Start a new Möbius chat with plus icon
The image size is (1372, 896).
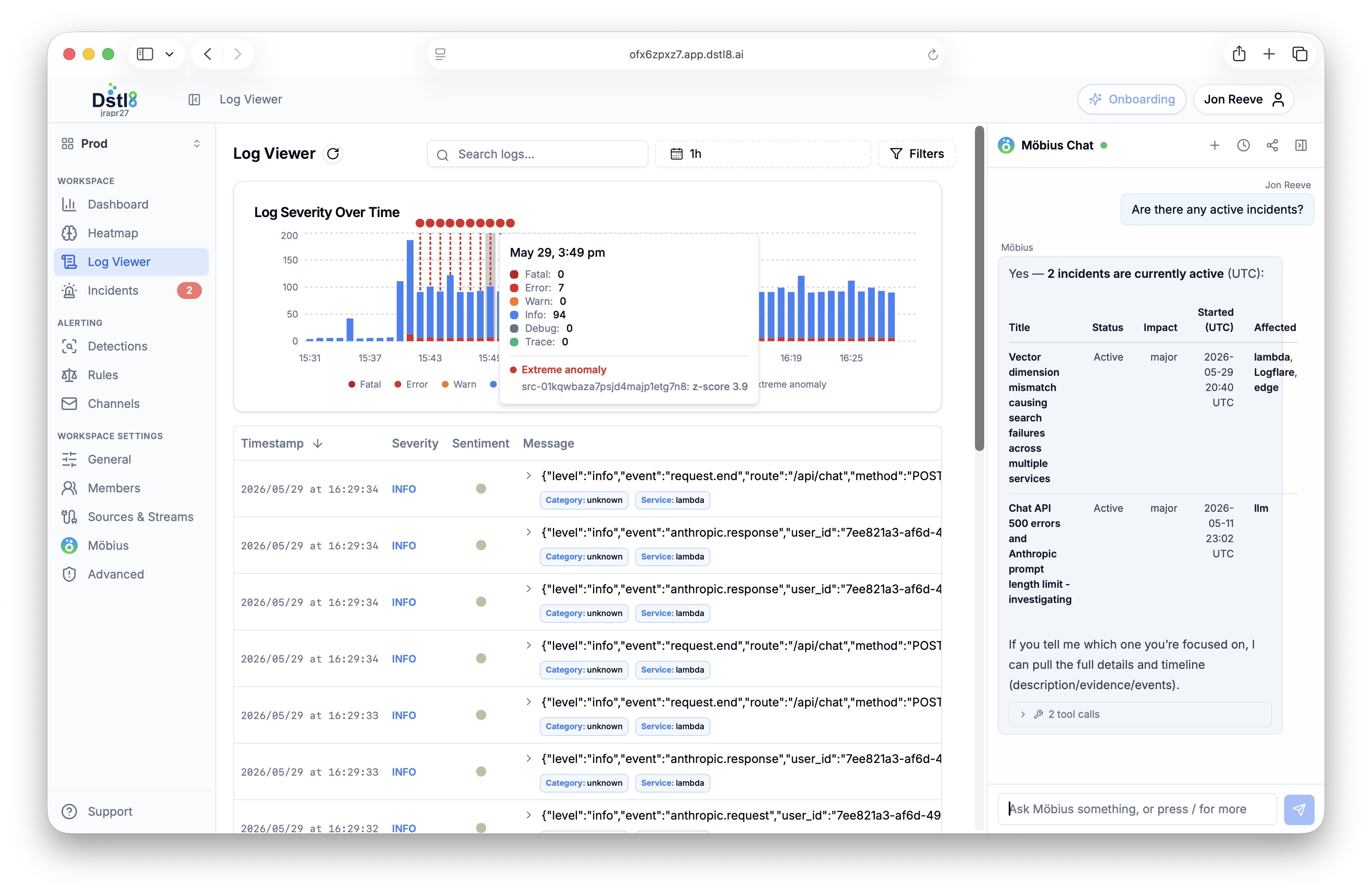(1214, 145)
